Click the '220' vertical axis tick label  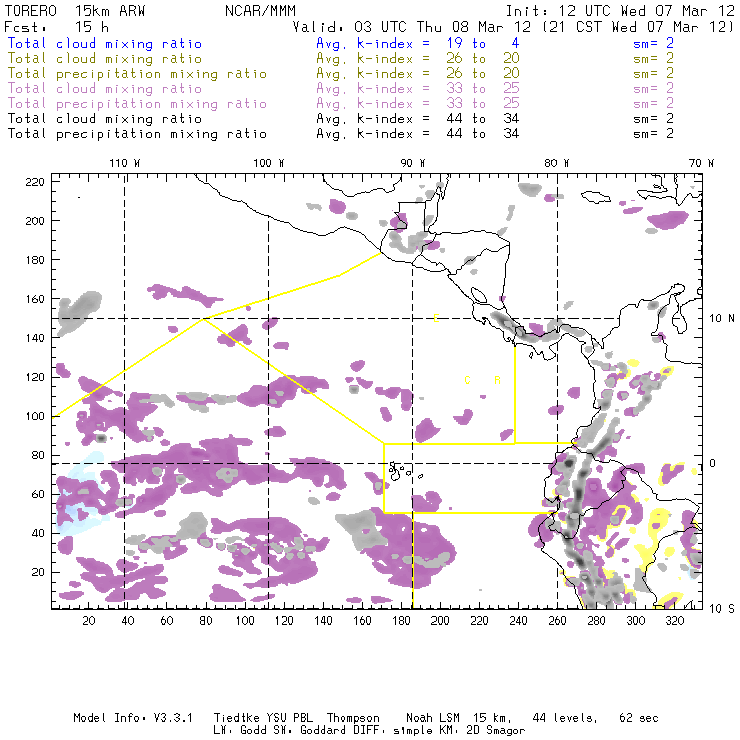pos(34,182)
